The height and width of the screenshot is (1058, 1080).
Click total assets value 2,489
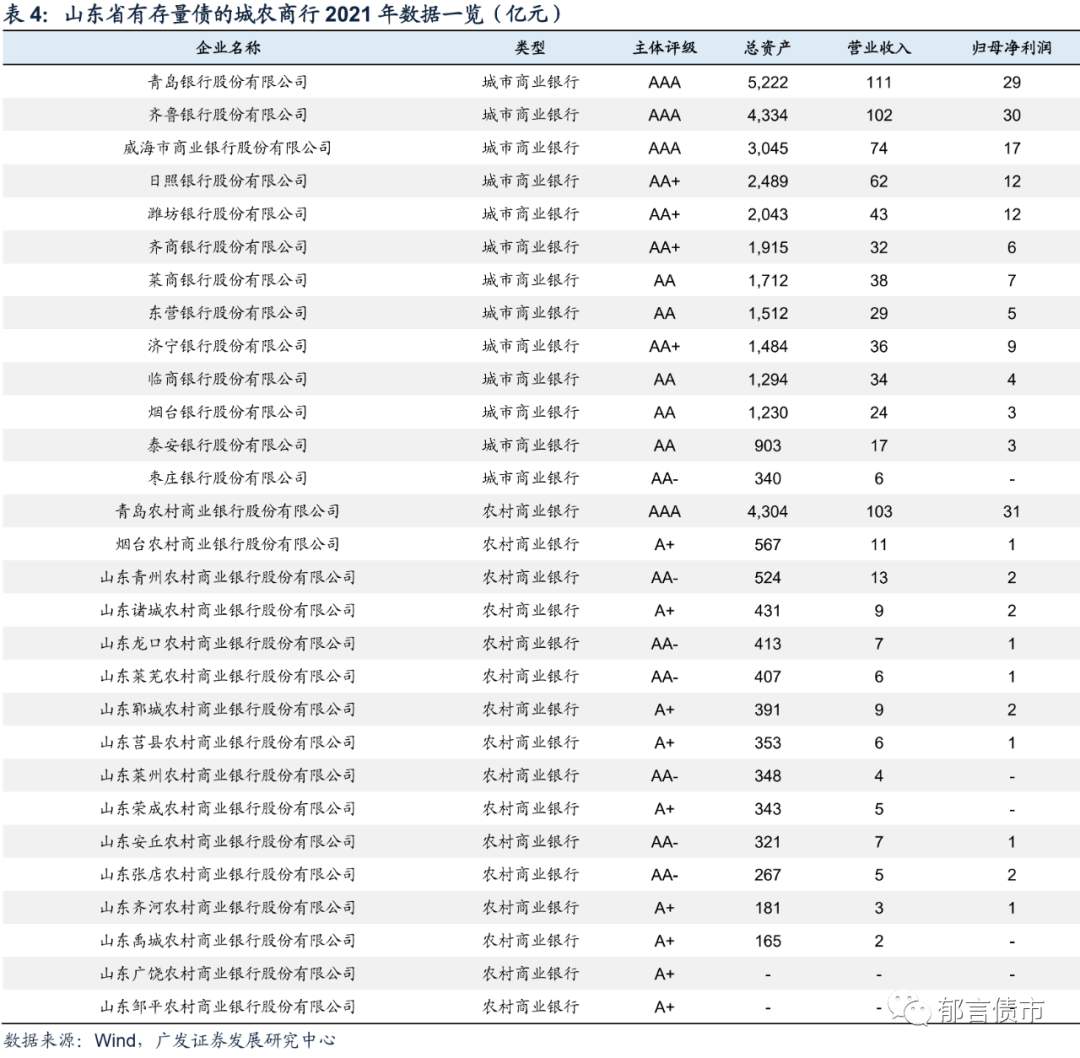point(767,182)
